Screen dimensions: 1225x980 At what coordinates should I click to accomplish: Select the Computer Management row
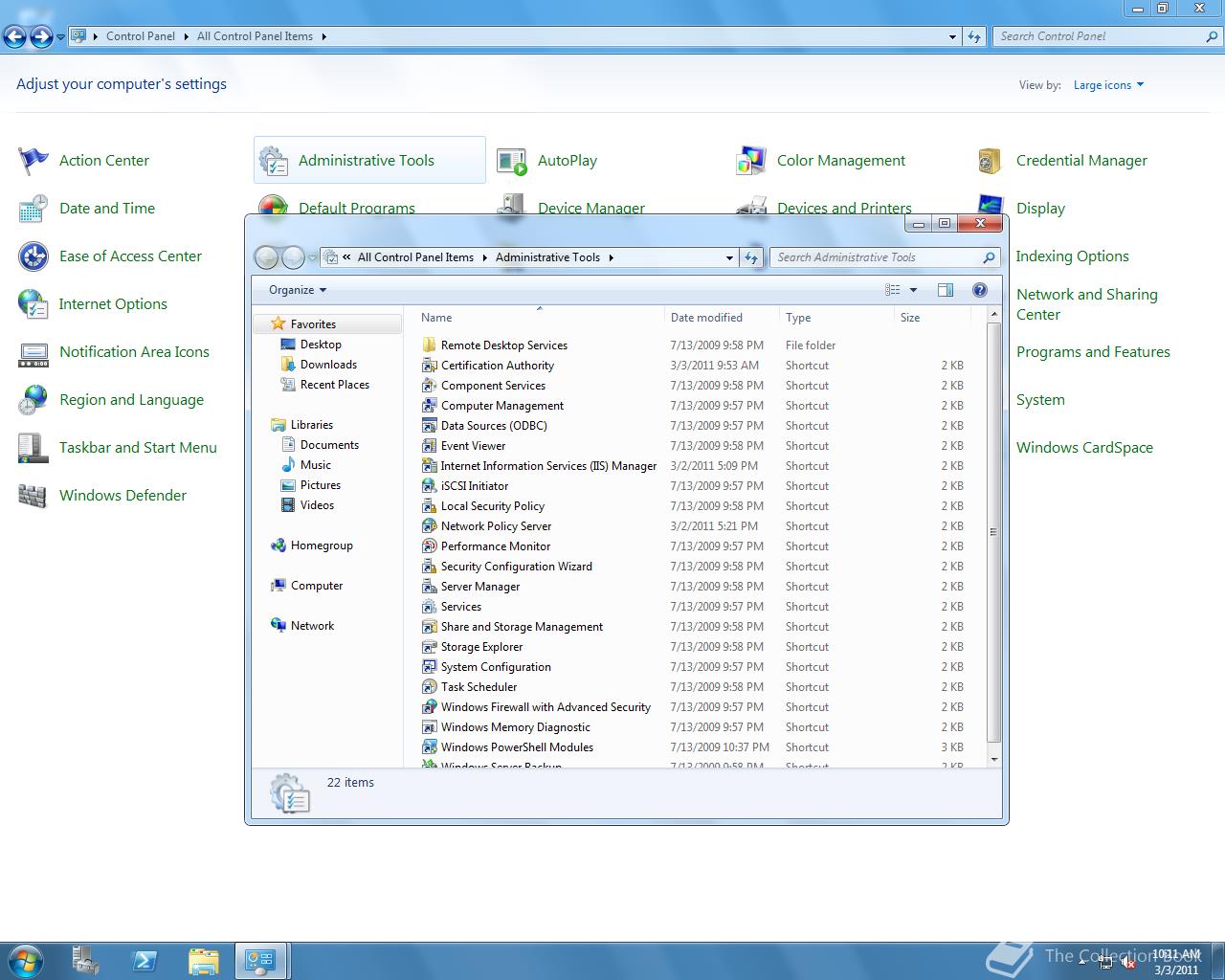point(695,406)
